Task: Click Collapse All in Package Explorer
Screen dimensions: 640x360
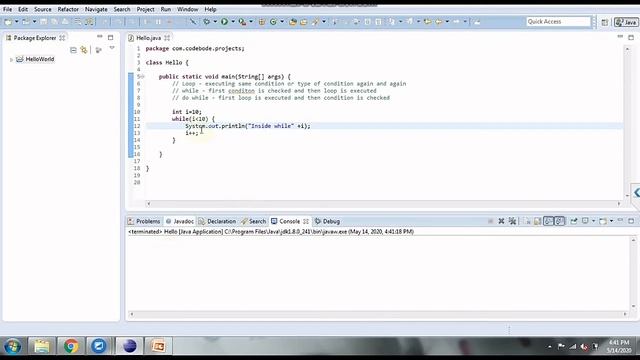Action: tap(73, 50)
